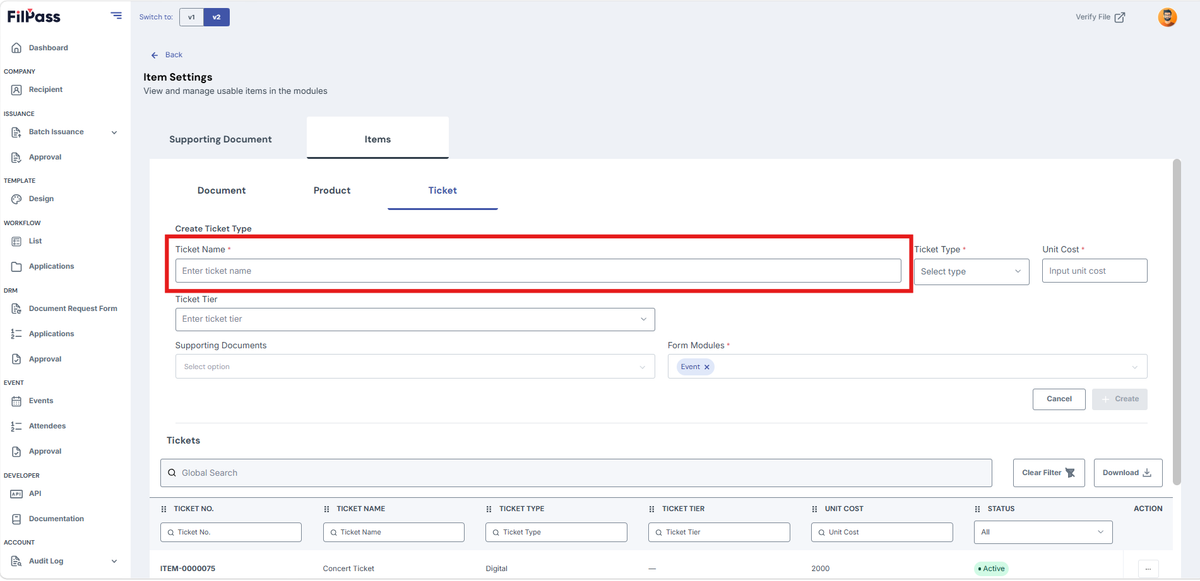The height and width of the screenshot is (581, 1200).
Task: Focus the Unit Cost input field
Action: [1095, 271]
